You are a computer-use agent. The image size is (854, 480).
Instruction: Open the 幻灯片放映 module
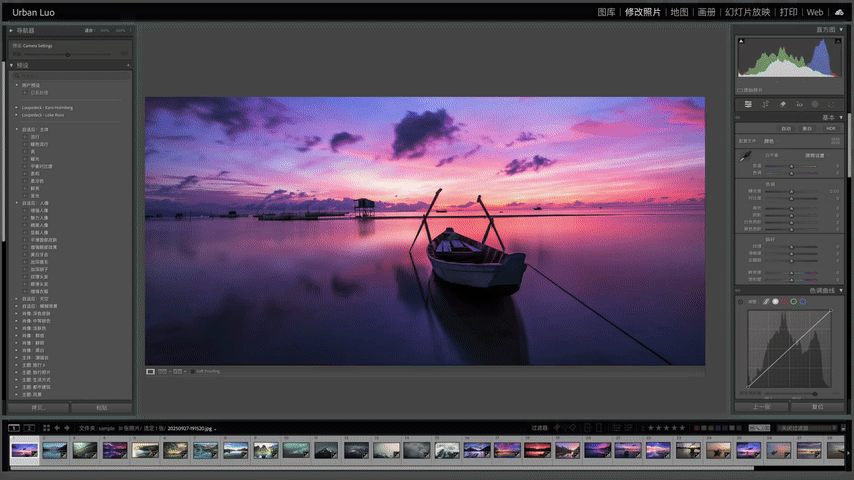(747, 12)
